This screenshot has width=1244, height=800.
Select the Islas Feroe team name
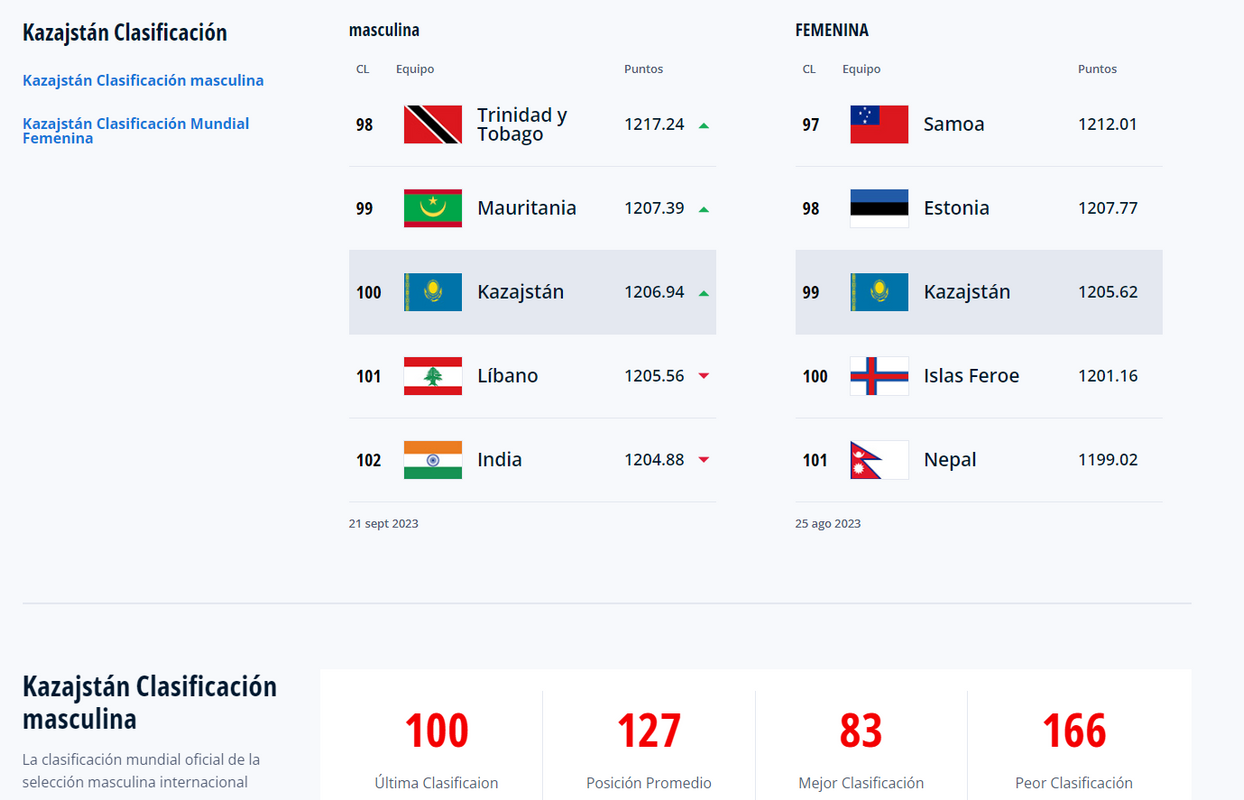(x=971, y=376)
